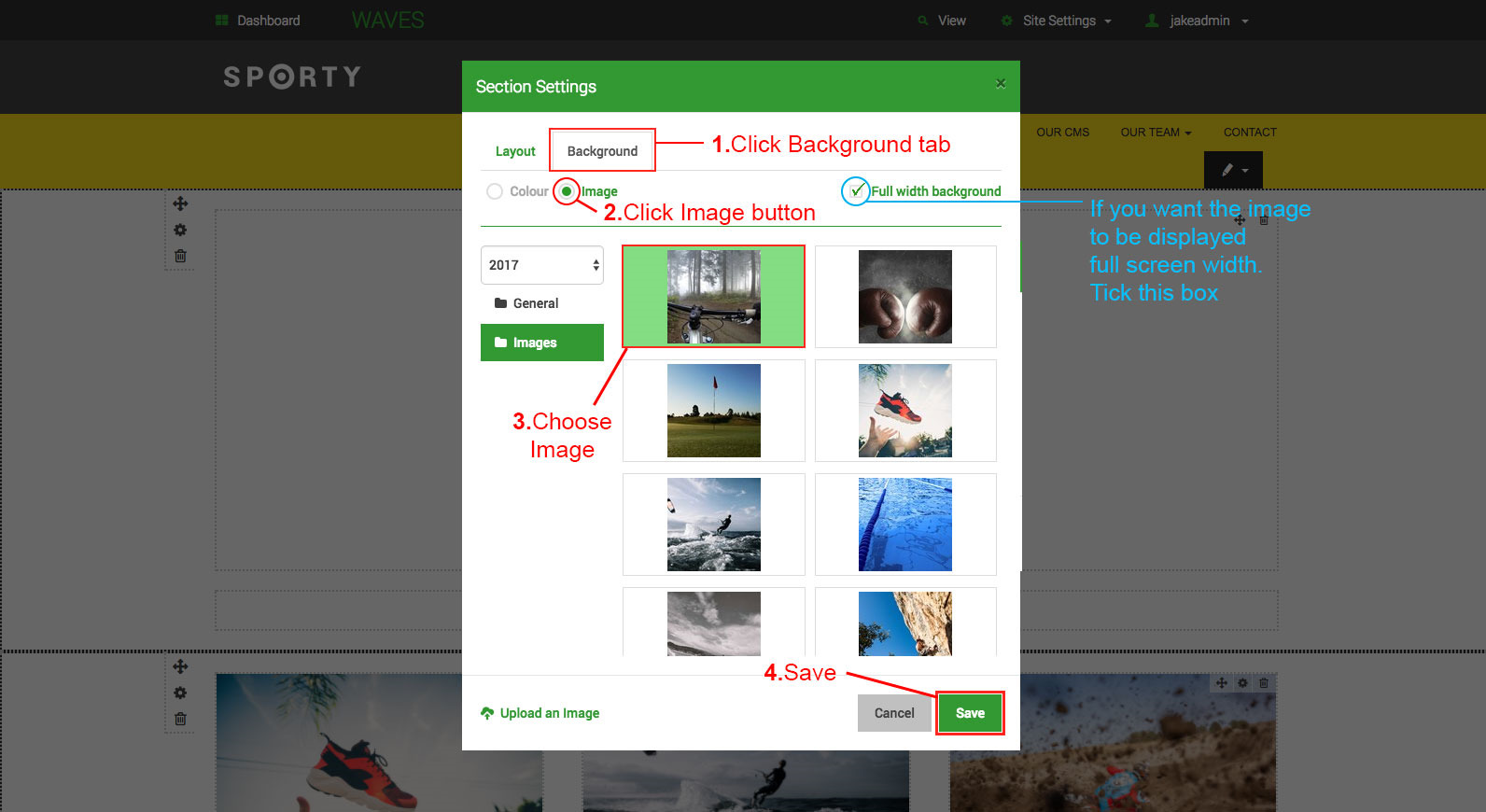Screen dimensions: 1486x812
Task: Click the View magnifier icon
Action: pyautogui.click(x=922, y=21)
